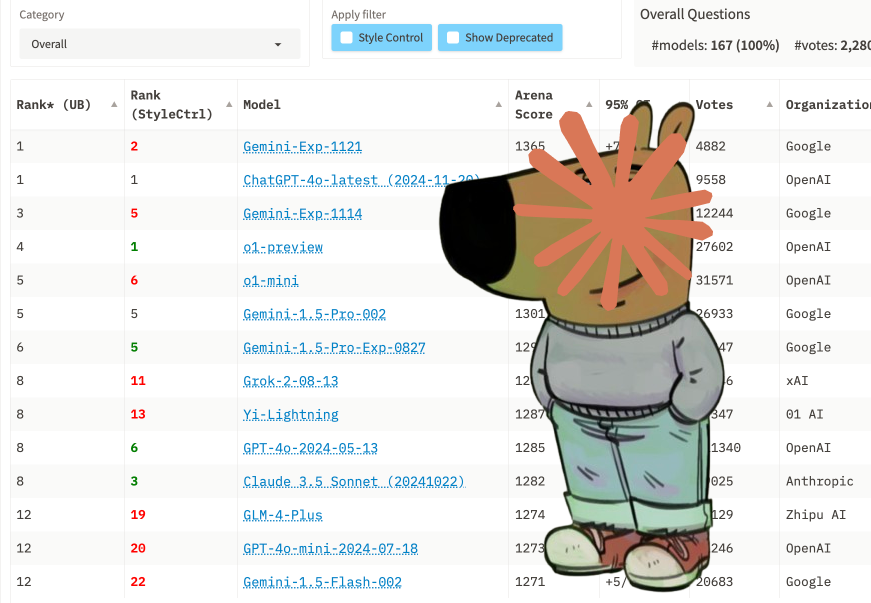Sort by Model column arrow
871x603 pixels.
pyautogui.click(x=499, y=104)
